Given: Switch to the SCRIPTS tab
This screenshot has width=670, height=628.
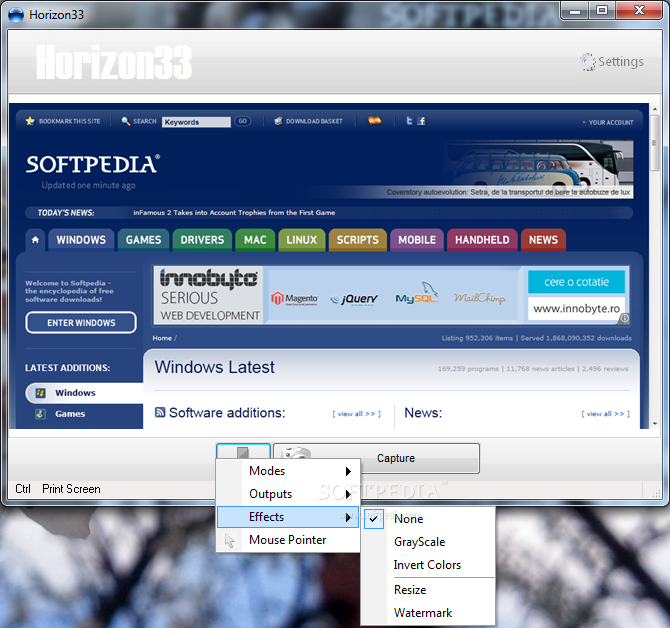Looking at the screenshot, I should click(358, 240).
